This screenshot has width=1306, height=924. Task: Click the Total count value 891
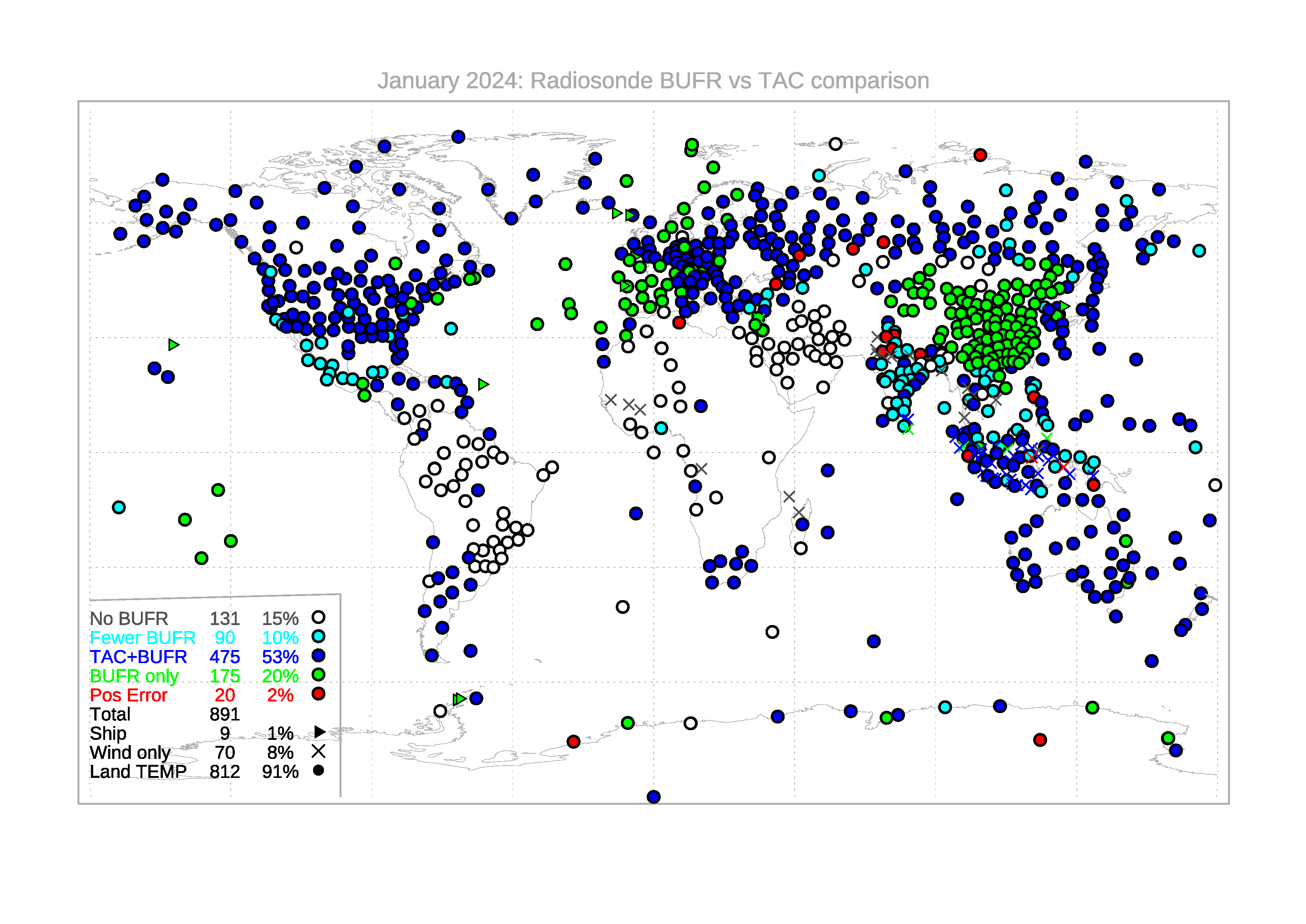tap(225, 715)
